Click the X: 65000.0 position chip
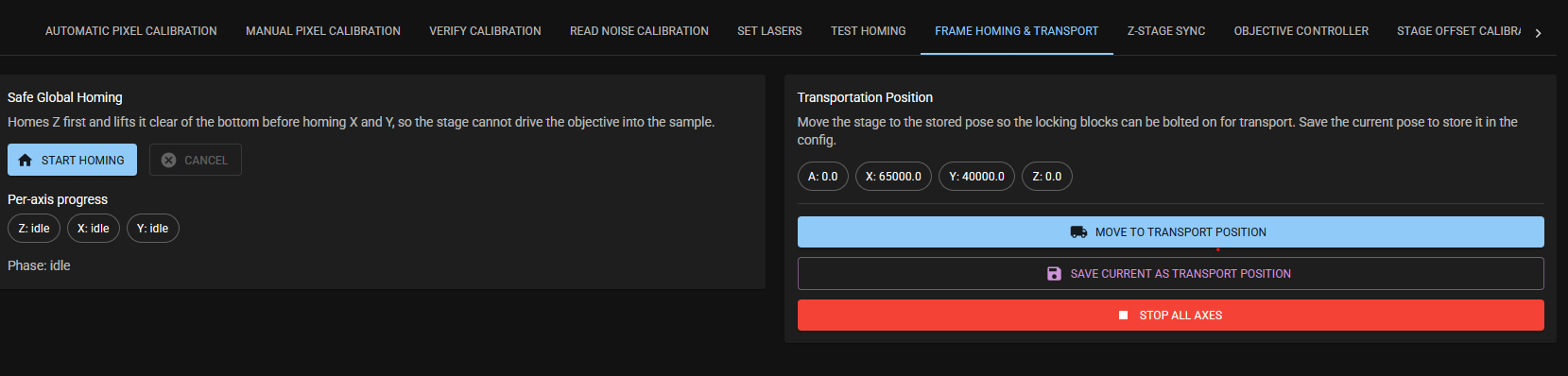Viewport: 1568px width, 376px height. pos(893,176)
